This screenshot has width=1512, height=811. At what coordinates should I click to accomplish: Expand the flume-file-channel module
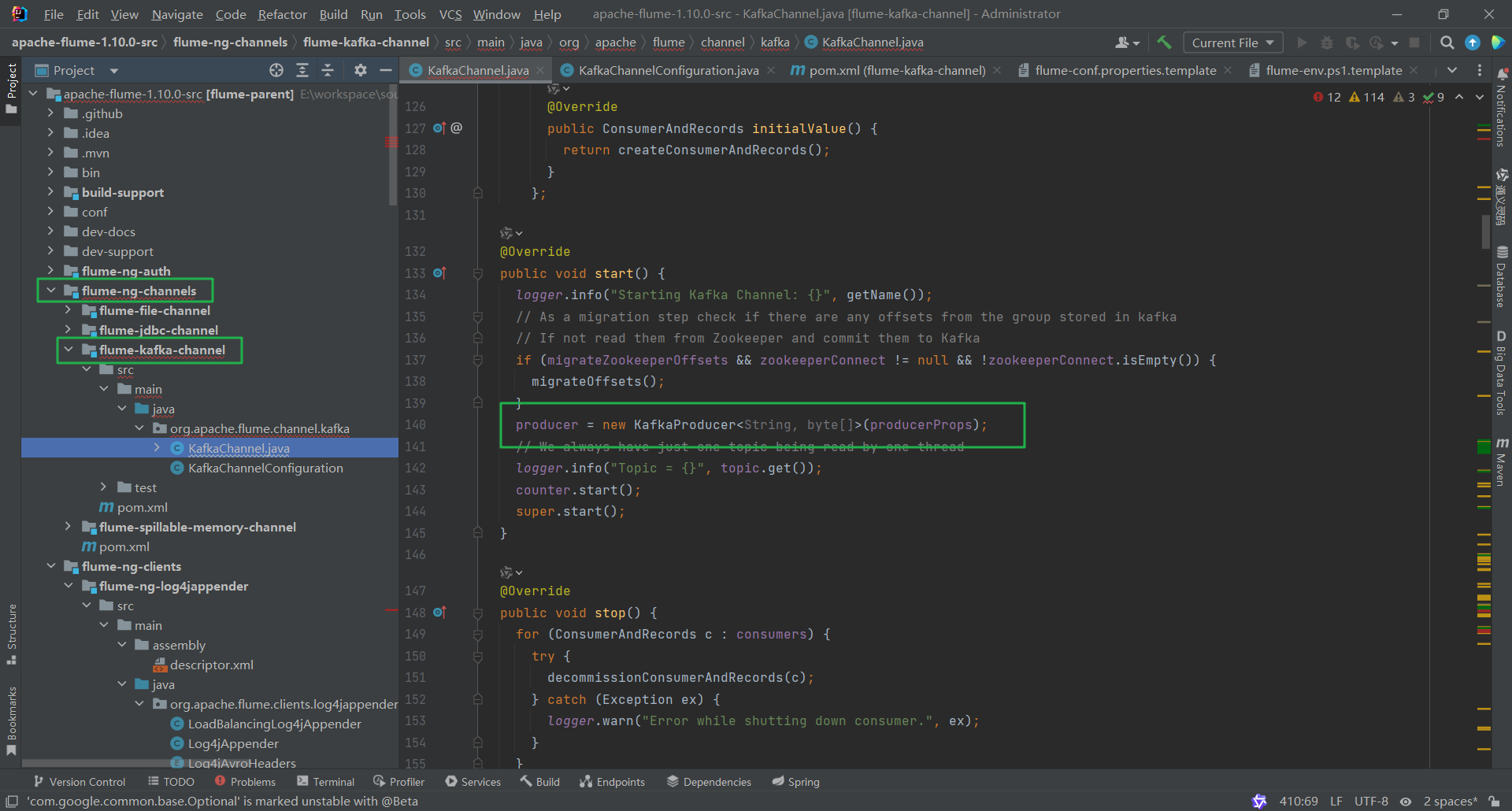[69, 310]
